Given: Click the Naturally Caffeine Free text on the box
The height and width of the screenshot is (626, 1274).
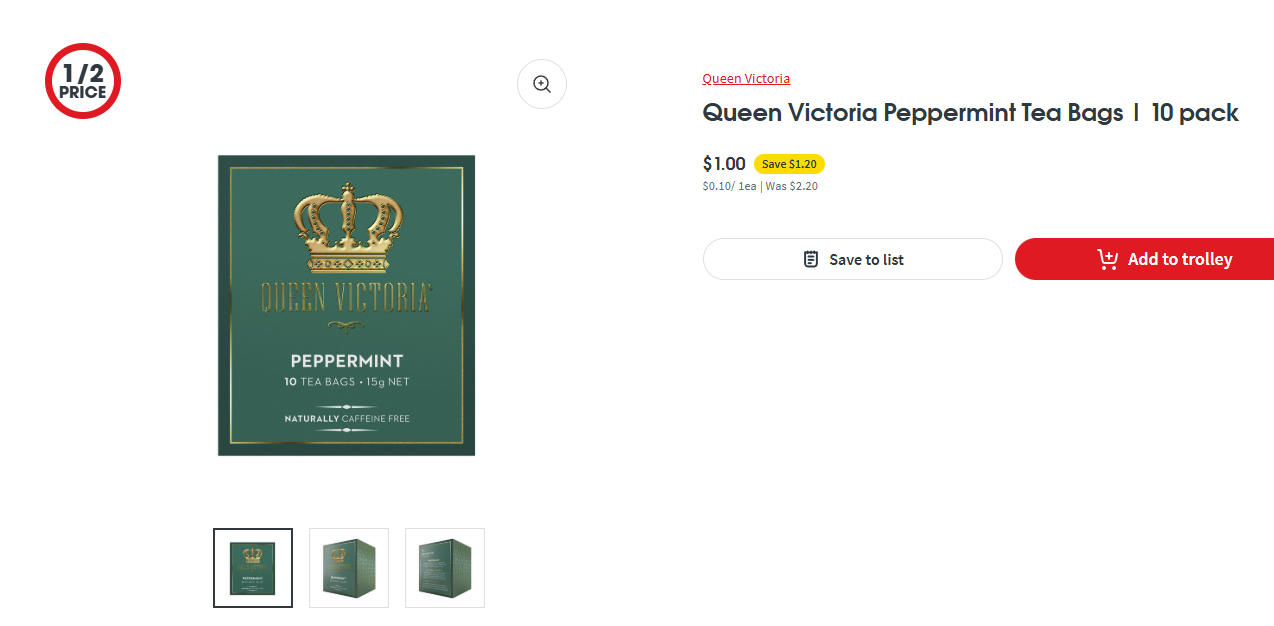Looking at the screenshot, I should [346, 418].
